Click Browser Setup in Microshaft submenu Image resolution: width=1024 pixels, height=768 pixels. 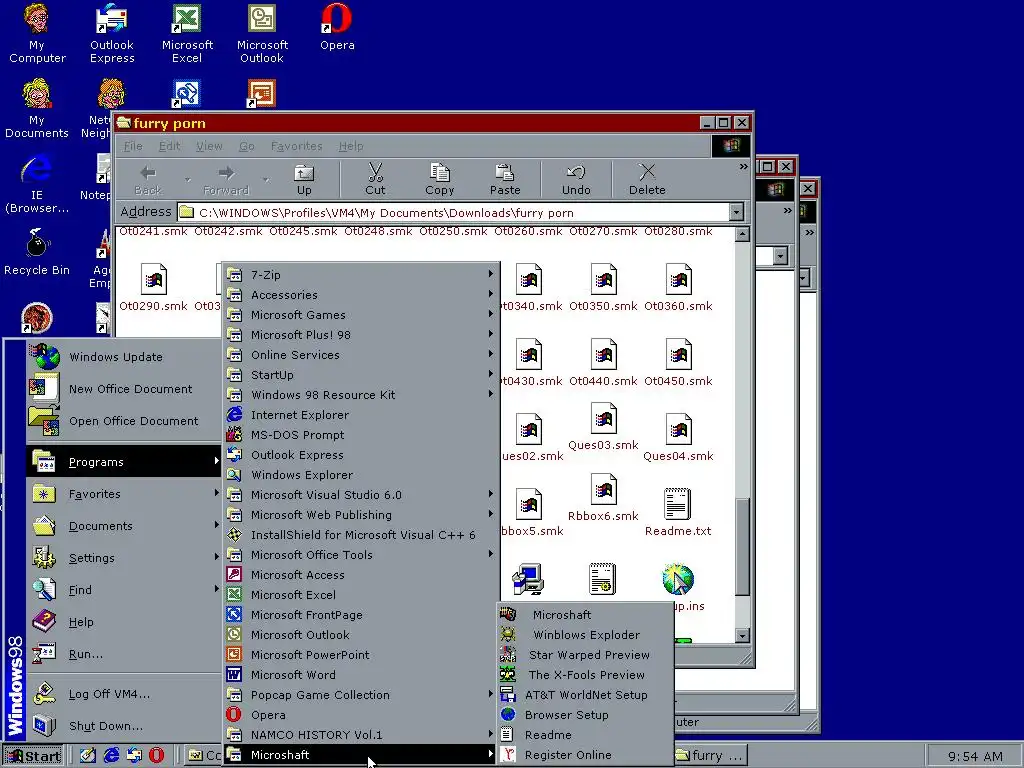585,715
